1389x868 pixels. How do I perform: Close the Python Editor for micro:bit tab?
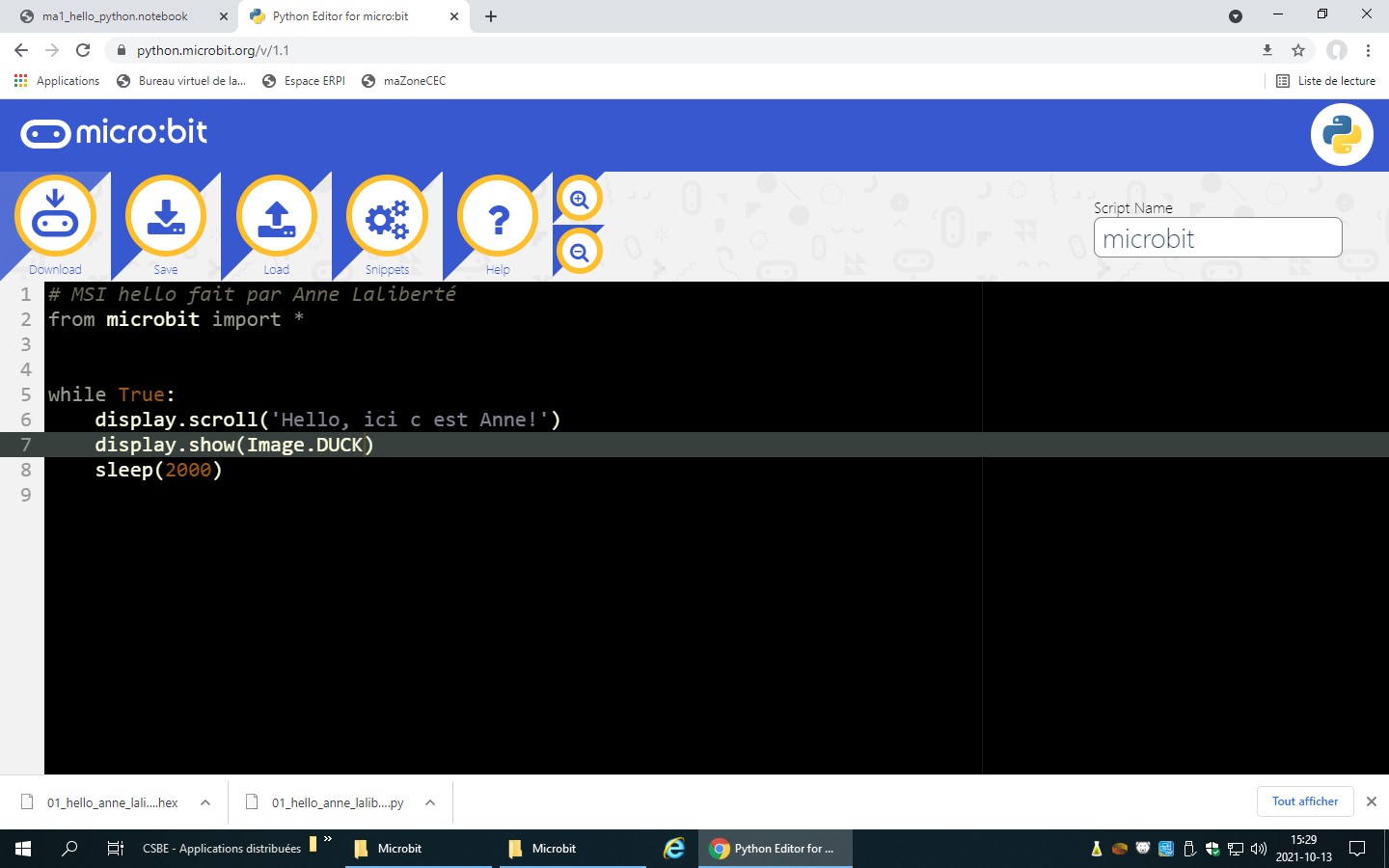click(x=454, y=16)
